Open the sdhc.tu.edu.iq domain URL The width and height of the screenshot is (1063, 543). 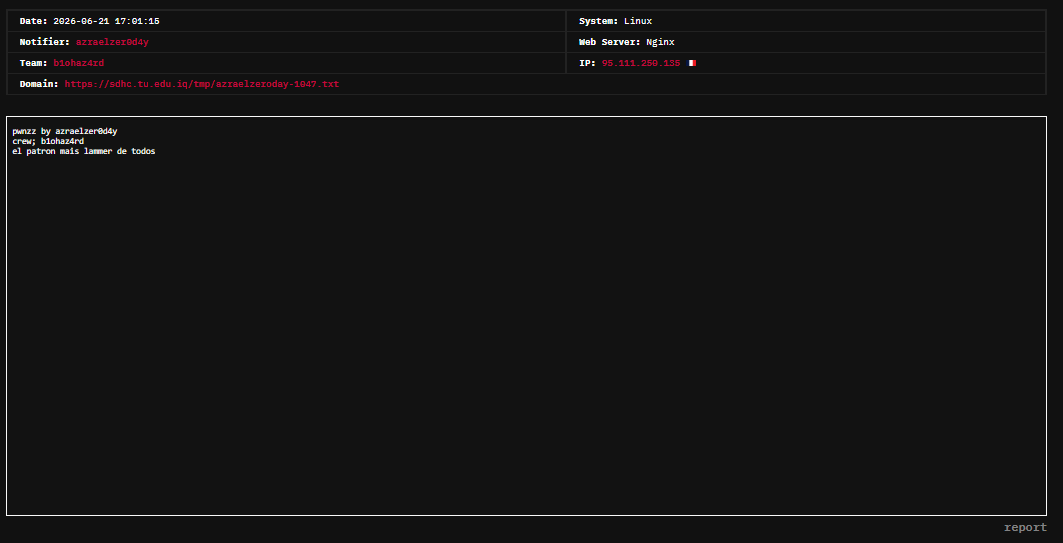pos(201,84)
